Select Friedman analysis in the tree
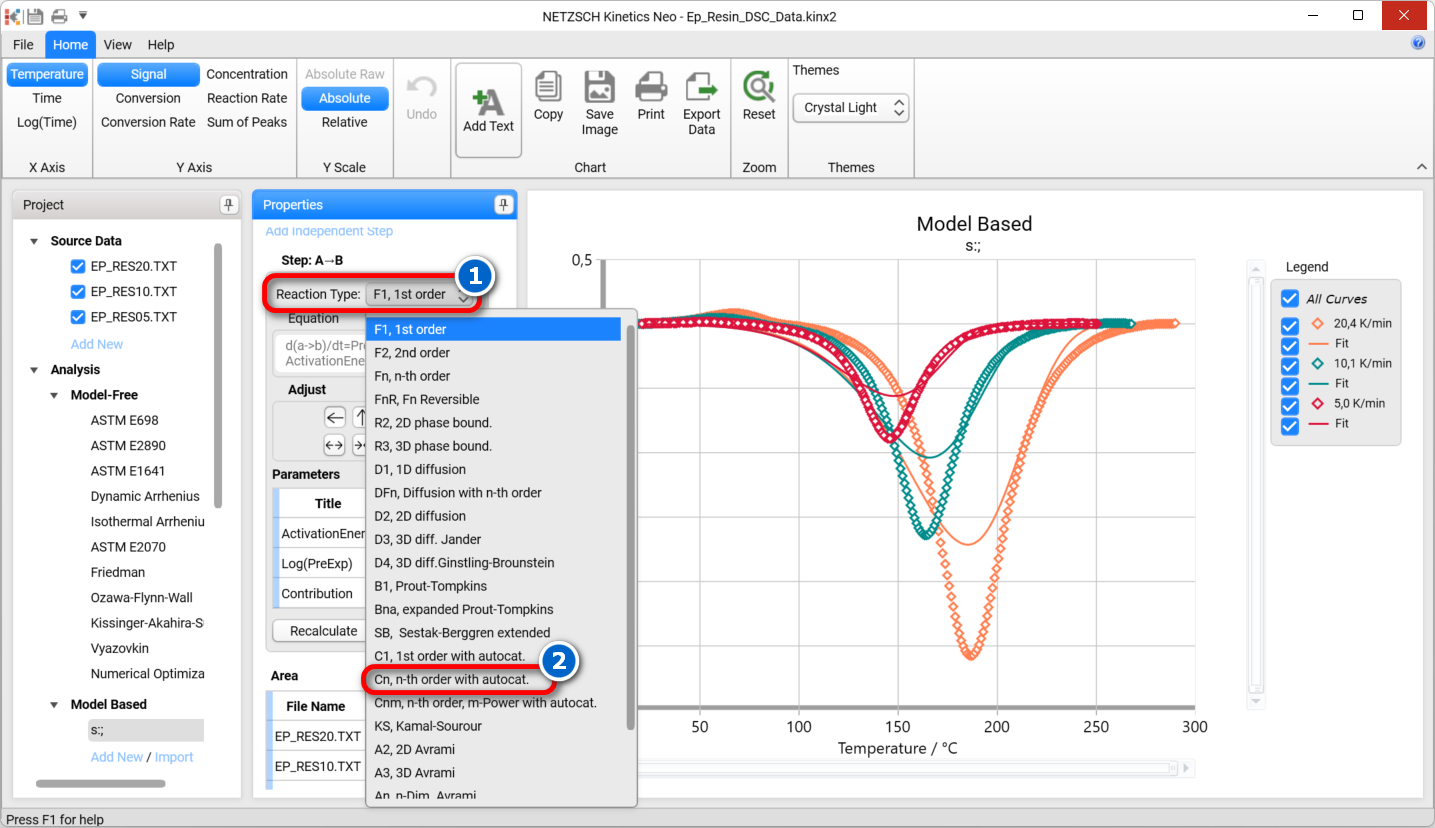Viewport: 1435px width, 828px height. [118, 573]
